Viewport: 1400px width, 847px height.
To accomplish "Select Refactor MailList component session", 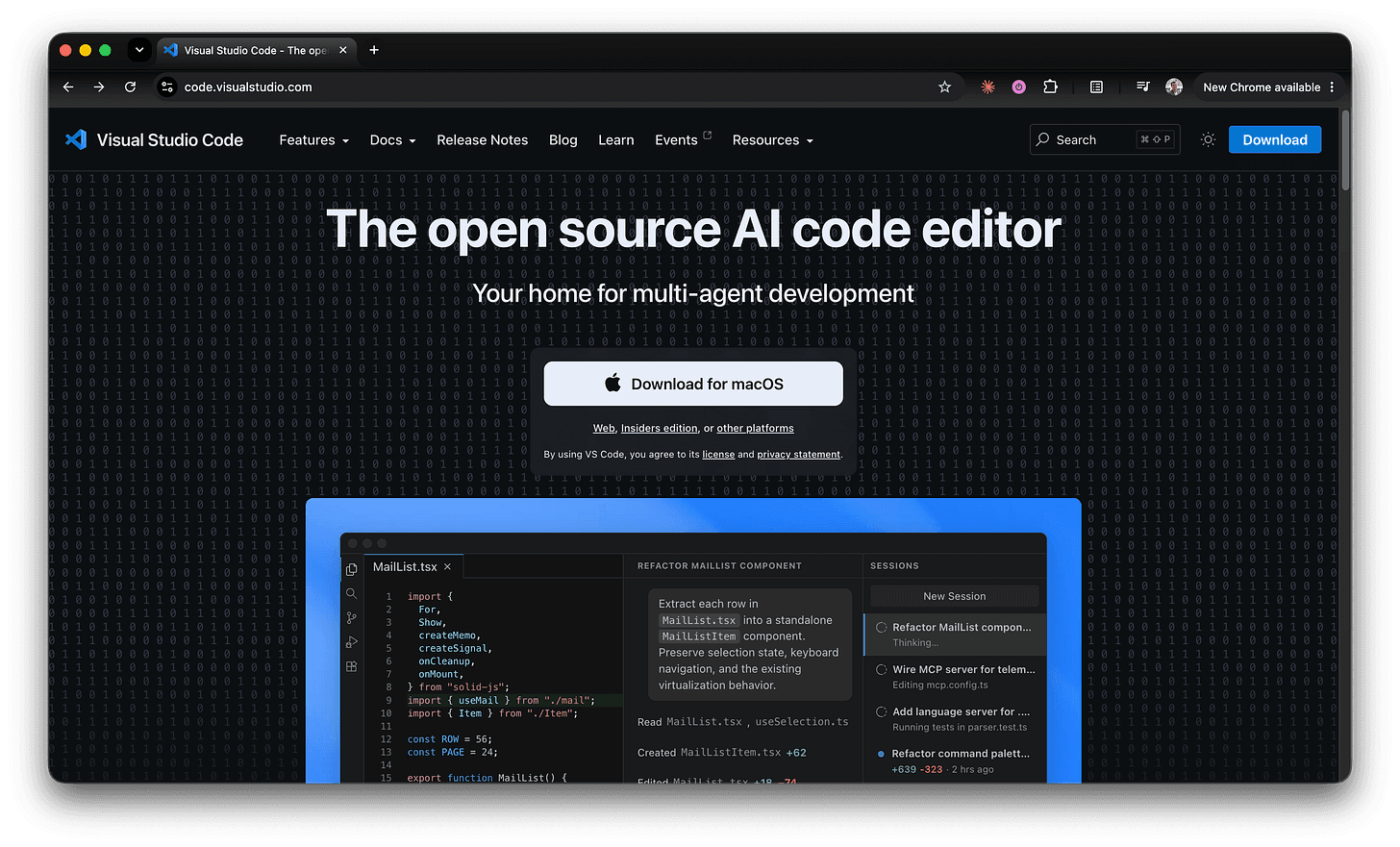I will tap(956, 635).
